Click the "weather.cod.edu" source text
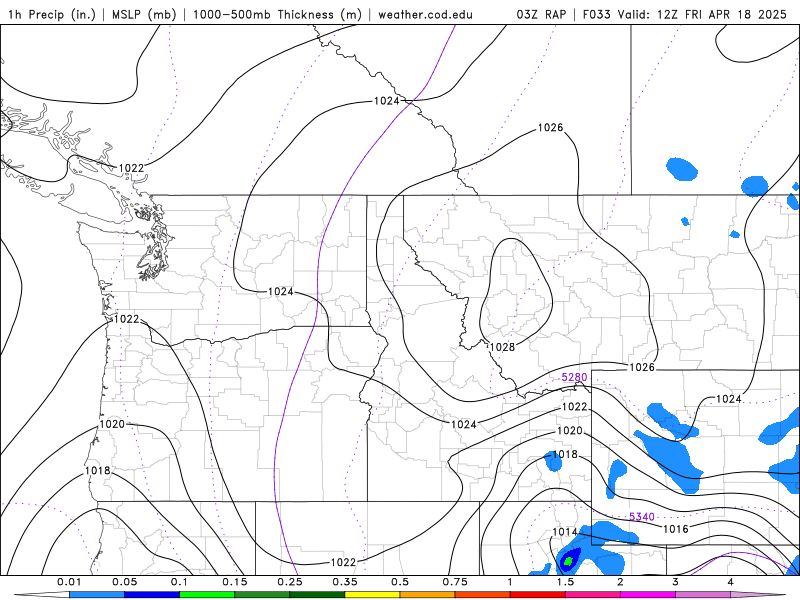Viewport: 800px width, 600px height. click(x=425, y=14)
